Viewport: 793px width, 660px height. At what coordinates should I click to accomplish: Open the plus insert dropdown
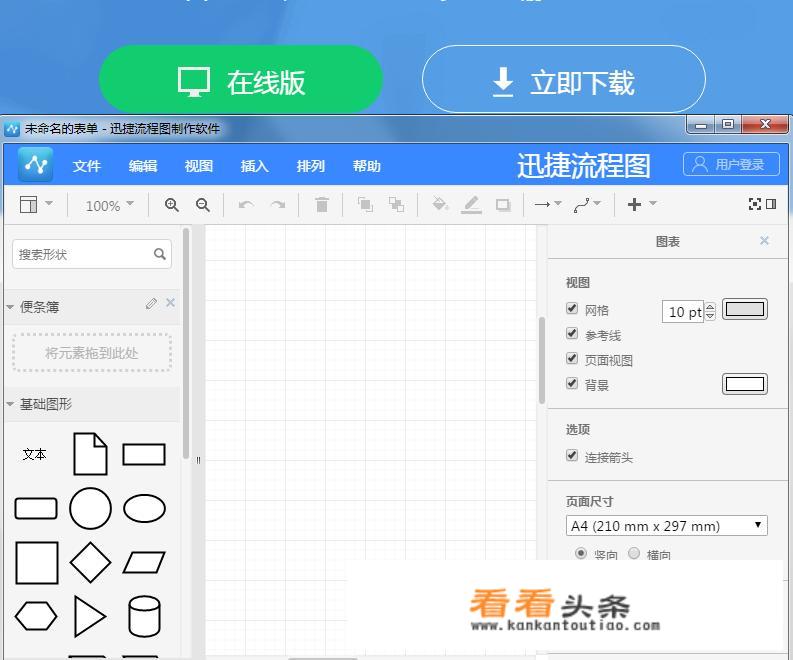(x=641, y=204)
